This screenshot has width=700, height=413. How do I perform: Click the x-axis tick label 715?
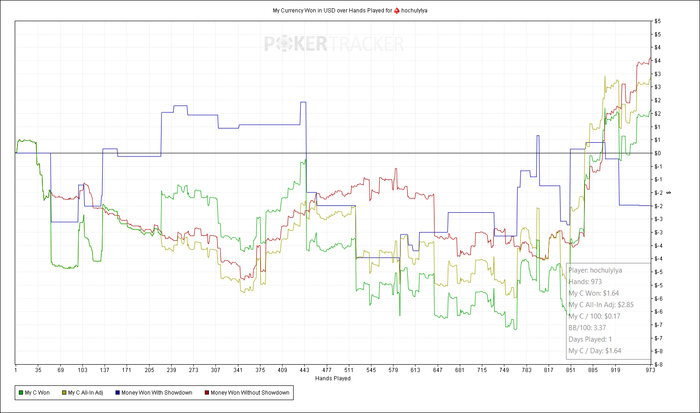click(482, 370)
